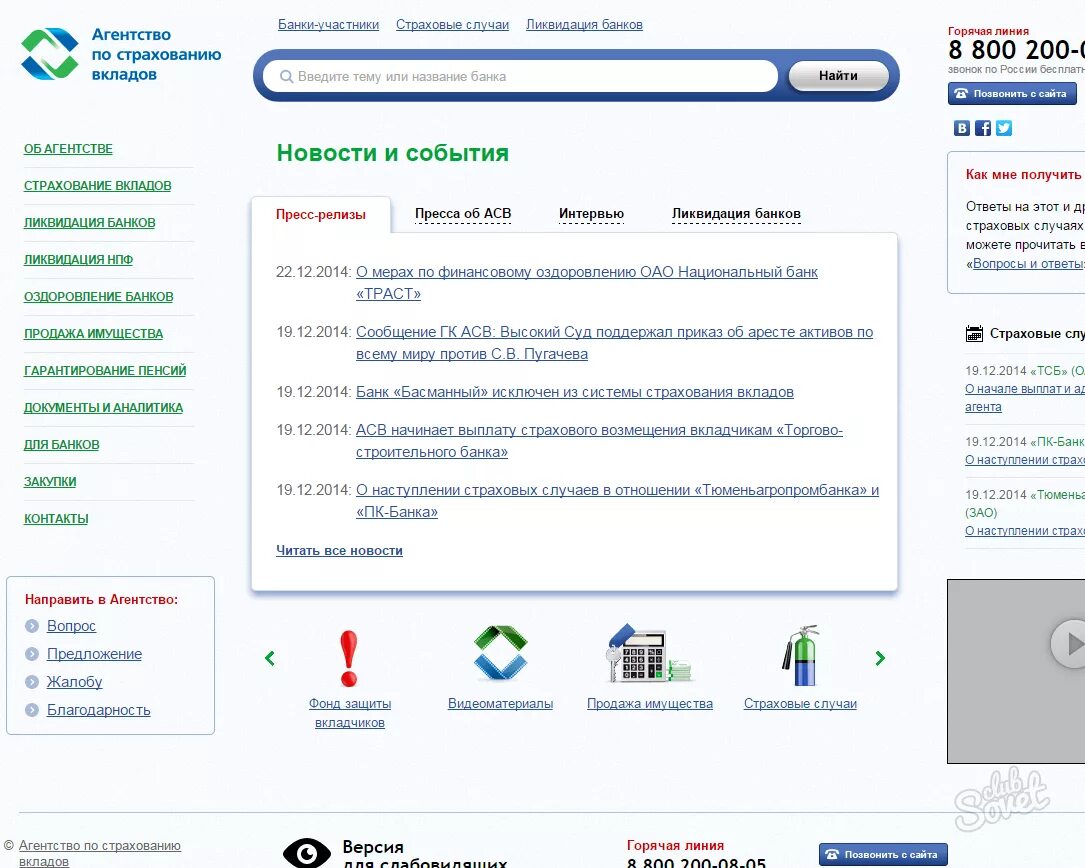Open ДОКУМЕНТЫ И АНАЛИТИКА menu item
This screenshot has height=868, width=1085.
click(x=104, y=408)
